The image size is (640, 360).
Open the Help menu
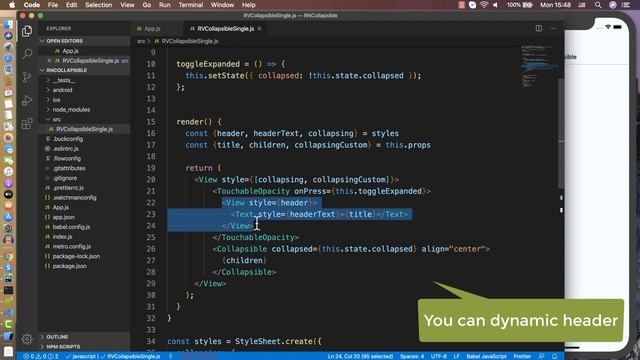[249, 5]
